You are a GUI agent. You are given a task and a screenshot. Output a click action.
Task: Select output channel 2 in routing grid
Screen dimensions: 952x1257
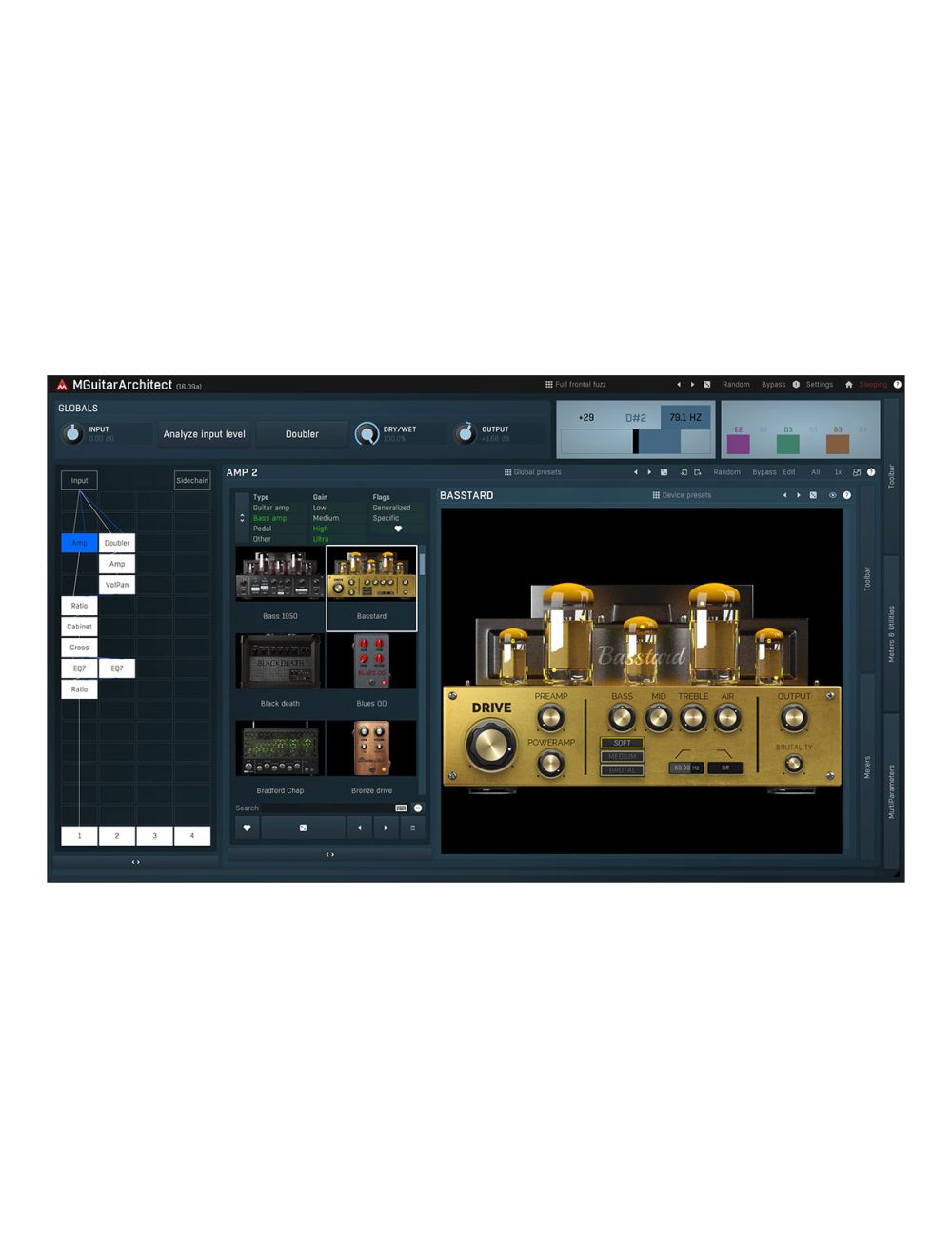click(x=117, y=836)
